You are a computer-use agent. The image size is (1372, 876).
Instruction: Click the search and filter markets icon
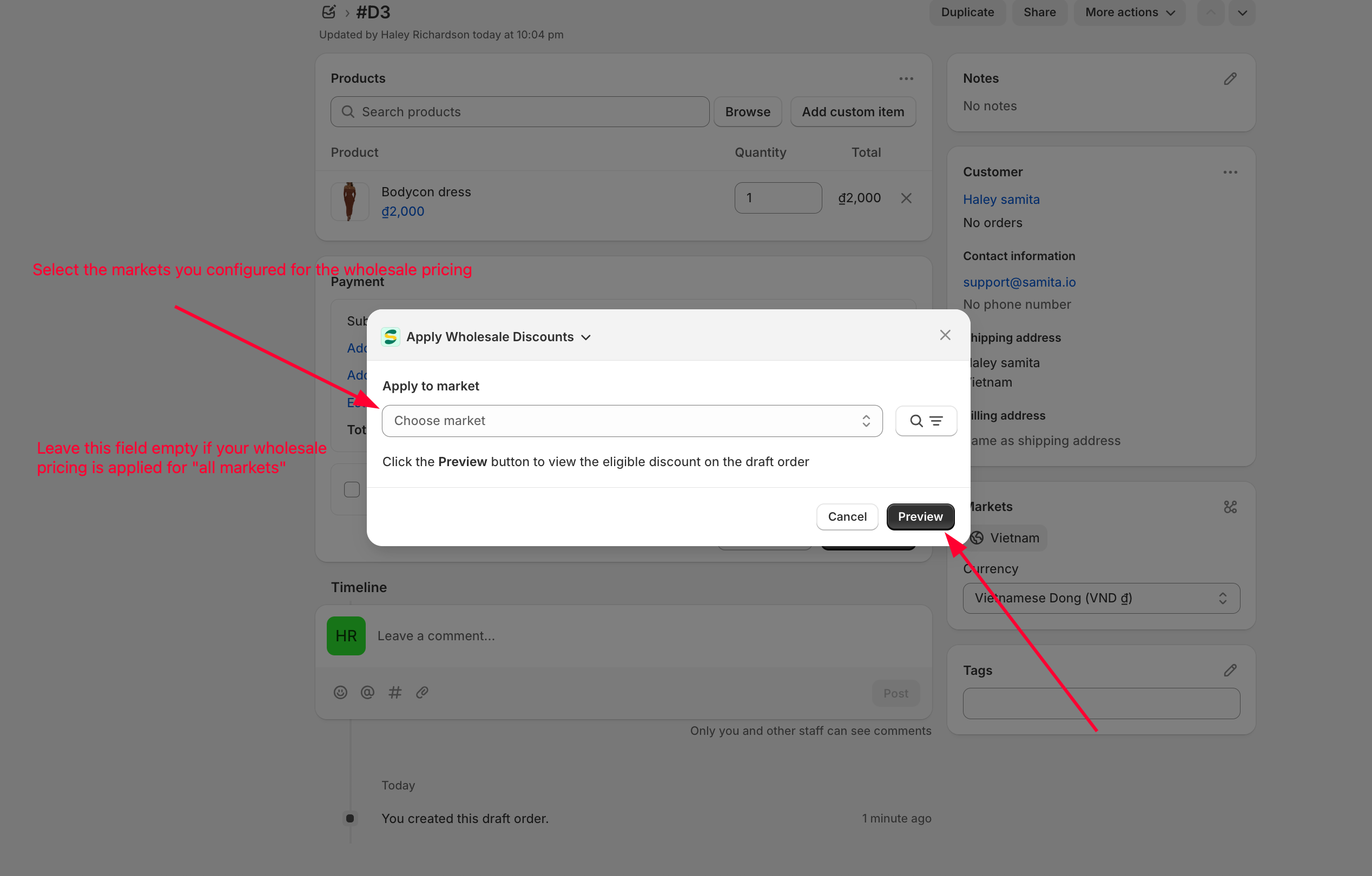(925, 421)
